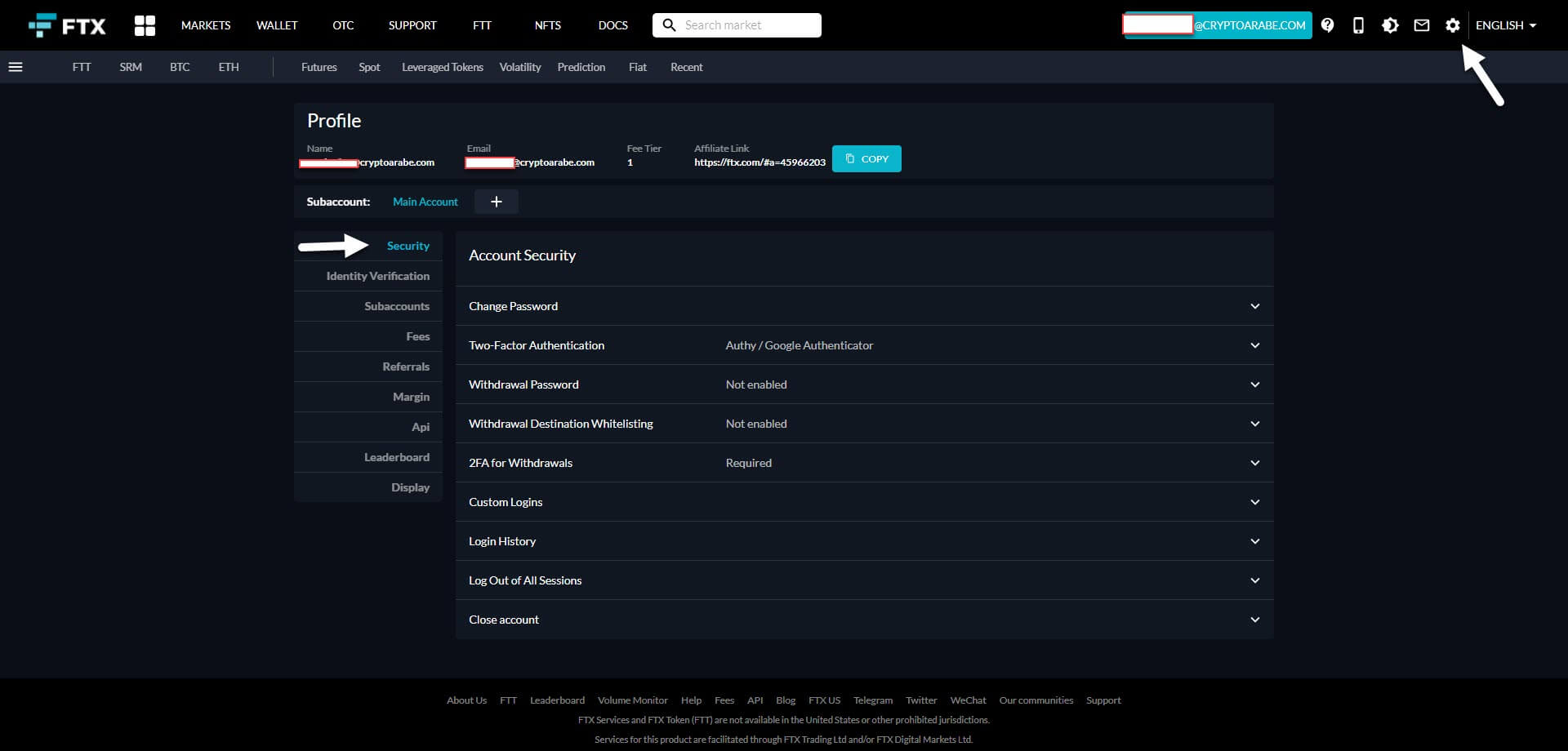Open the Recent category

686,67
